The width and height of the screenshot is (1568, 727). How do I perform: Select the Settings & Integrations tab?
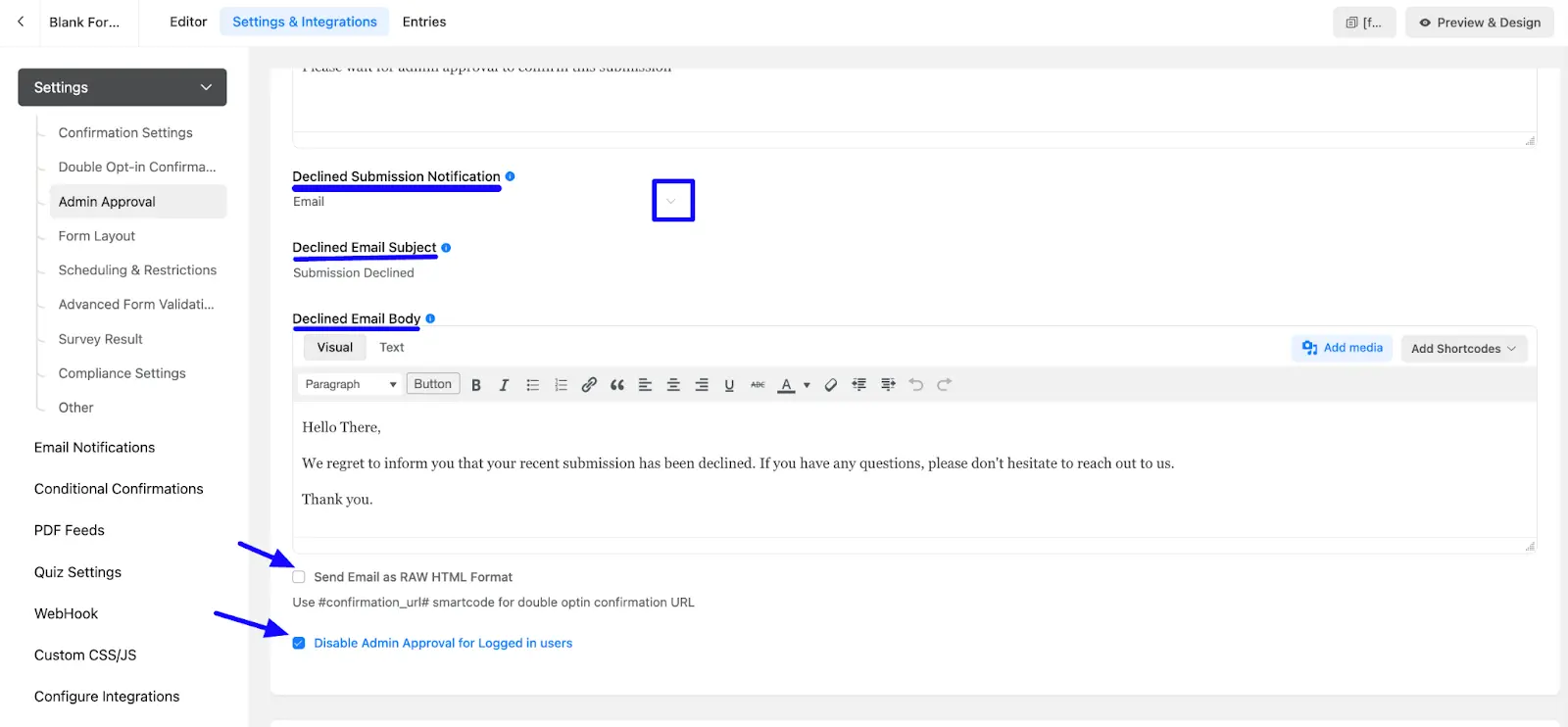[x=305, y=22]
